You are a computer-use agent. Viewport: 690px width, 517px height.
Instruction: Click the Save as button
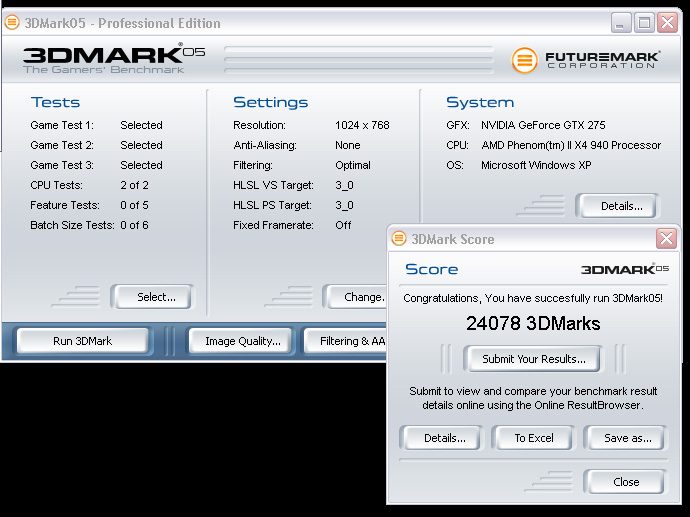[625, 438]
